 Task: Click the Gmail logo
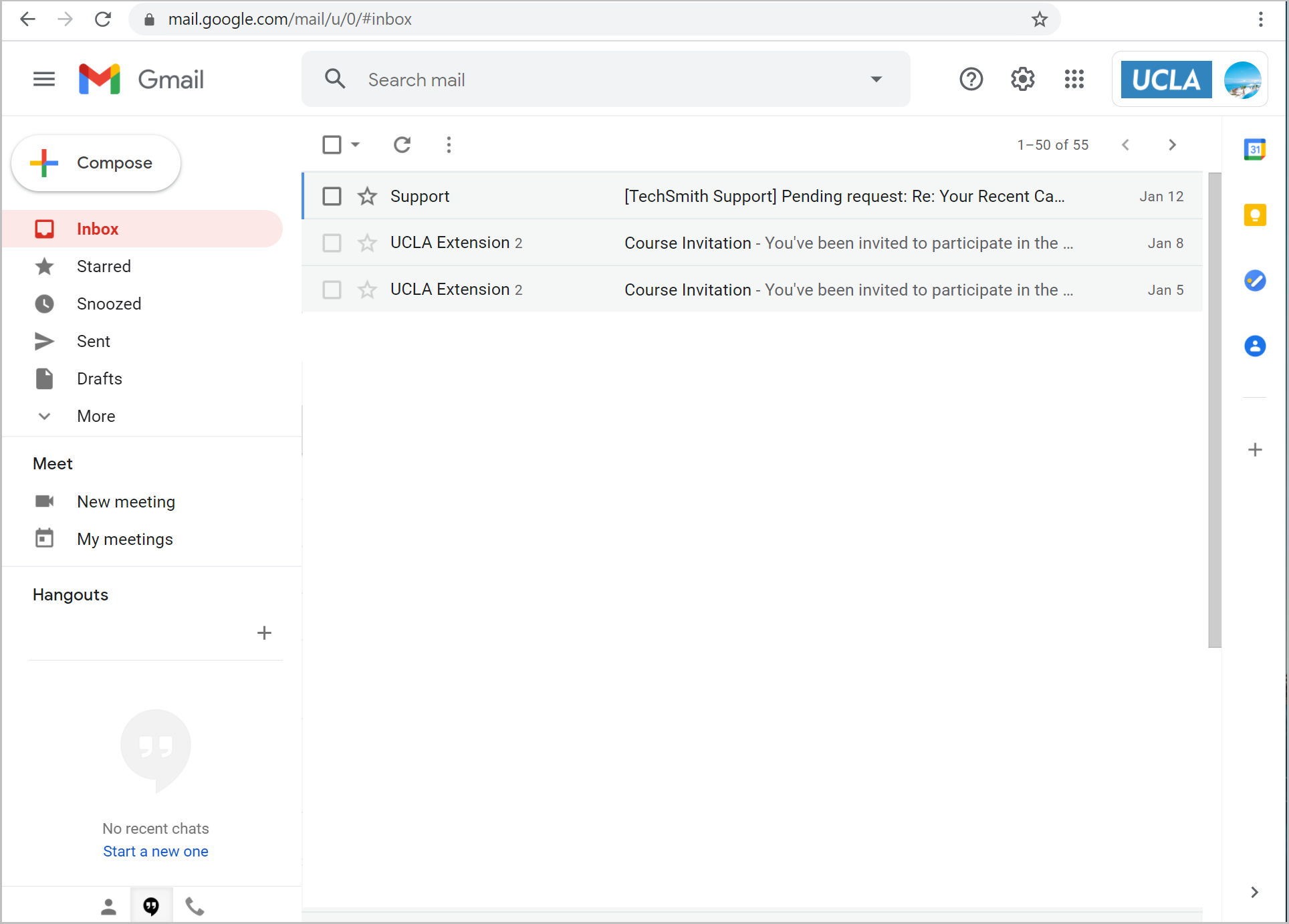(141, 80)
